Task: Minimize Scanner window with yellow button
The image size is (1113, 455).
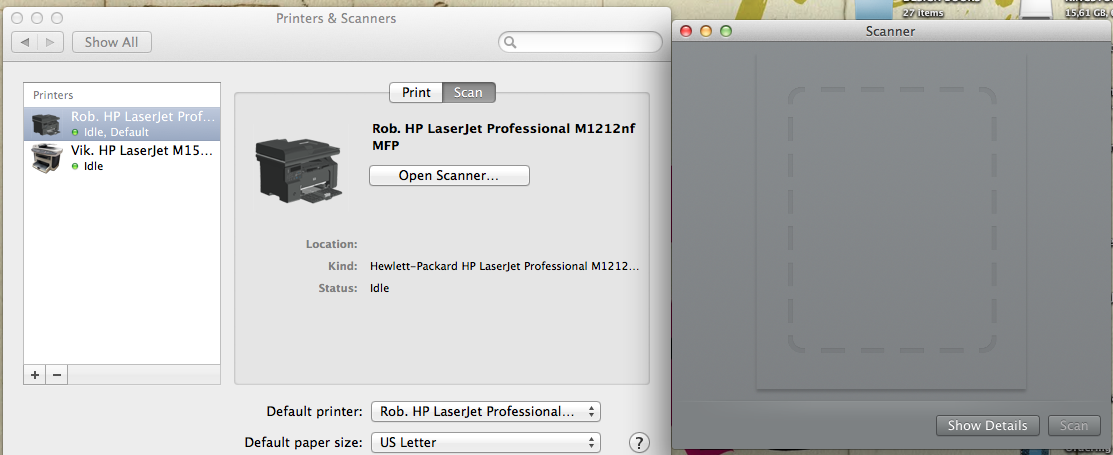Action: [x=706, y=31]
